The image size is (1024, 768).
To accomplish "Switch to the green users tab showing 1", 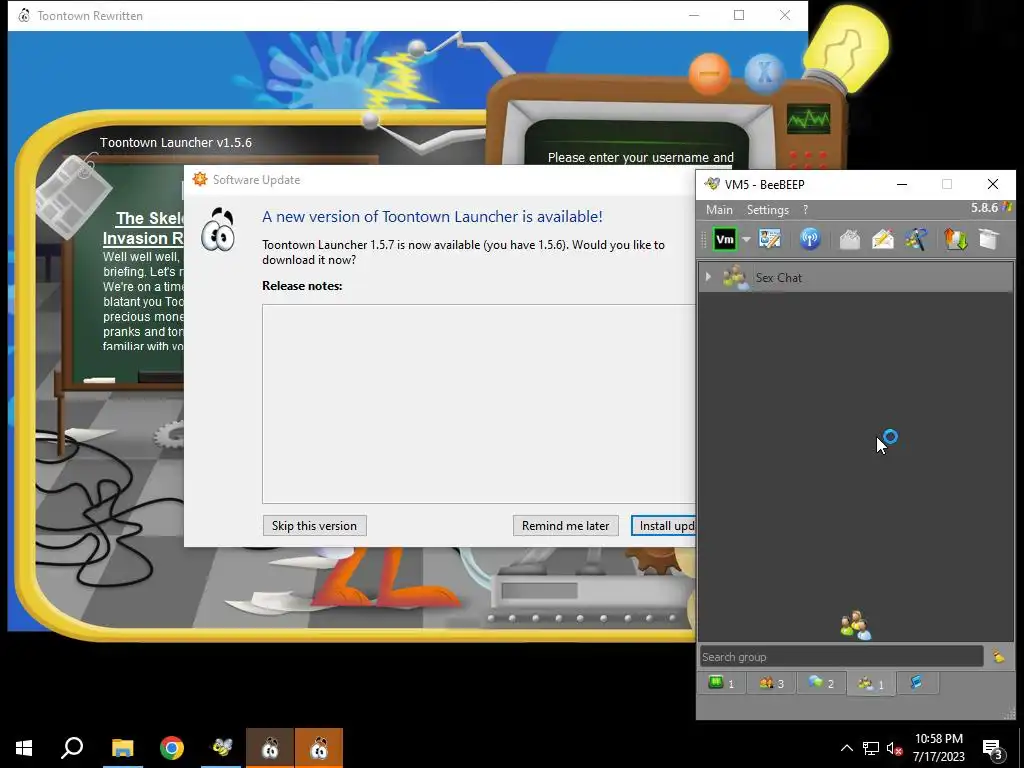I will [722, 683].
